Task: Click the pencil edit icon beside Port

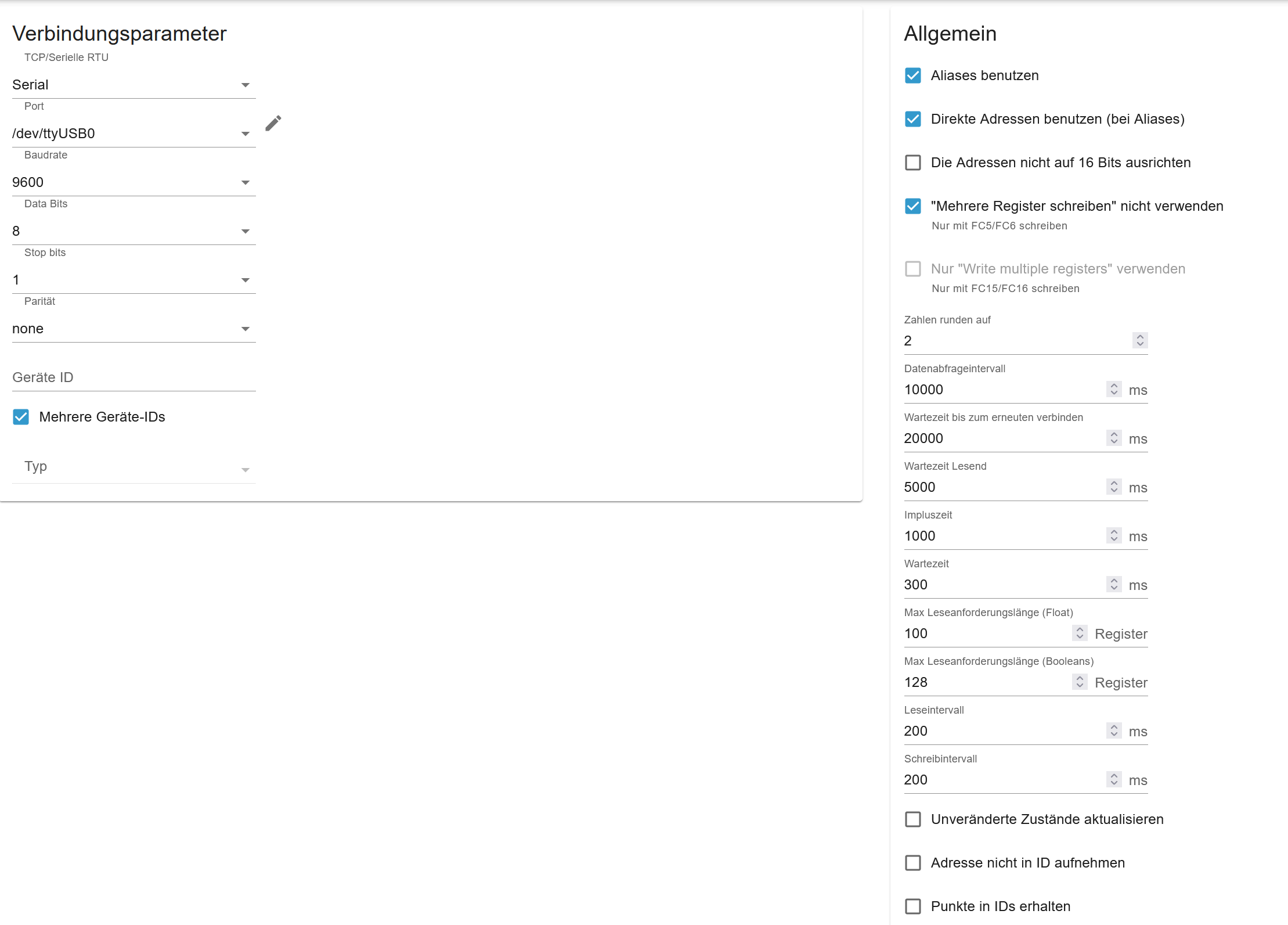Action: coord(273,123)
